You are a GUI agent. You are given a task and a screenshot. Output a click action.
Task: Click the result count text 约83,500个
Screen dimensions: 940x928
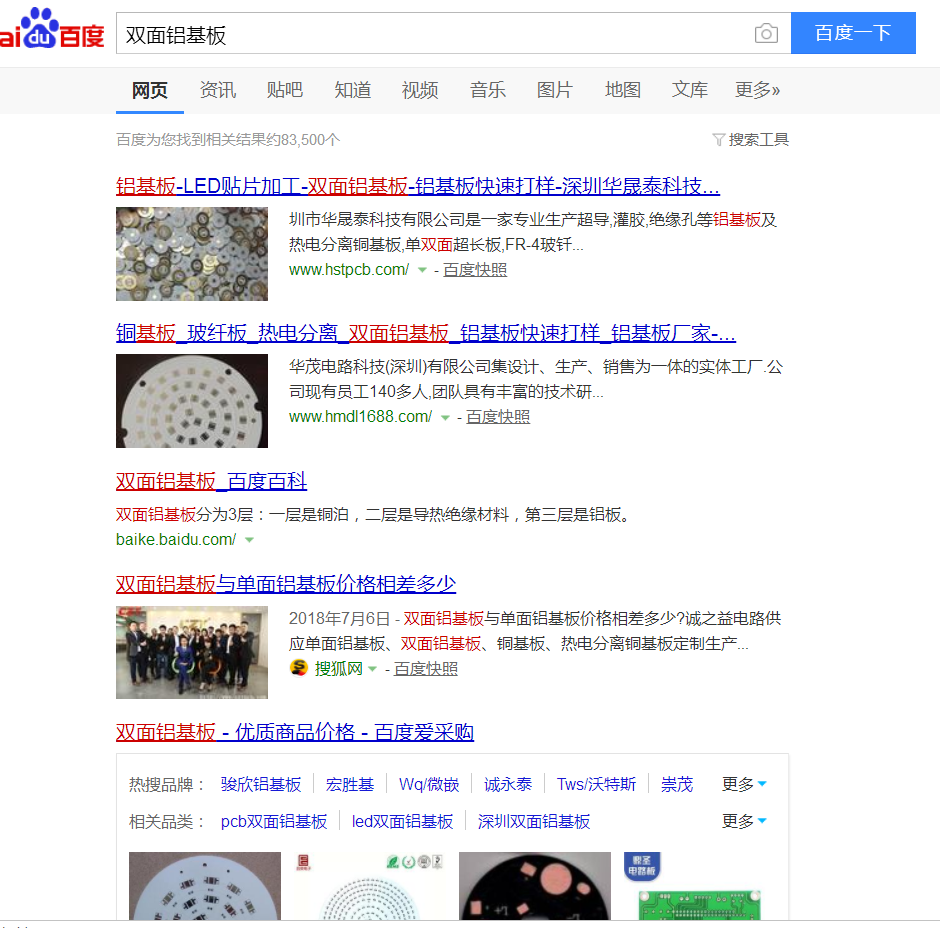(303, 140)
